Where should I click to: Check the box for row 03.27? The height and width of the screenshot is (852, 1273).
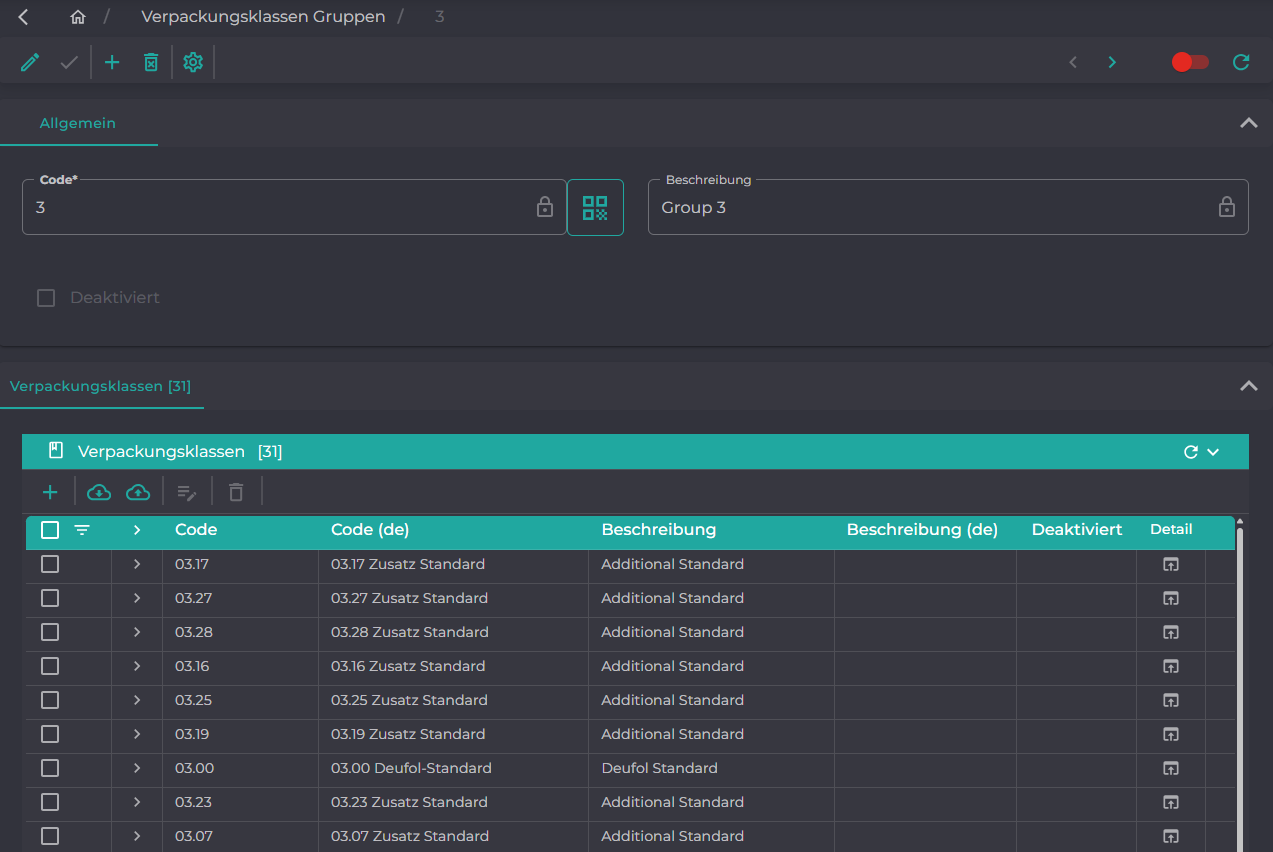point(50,598)
